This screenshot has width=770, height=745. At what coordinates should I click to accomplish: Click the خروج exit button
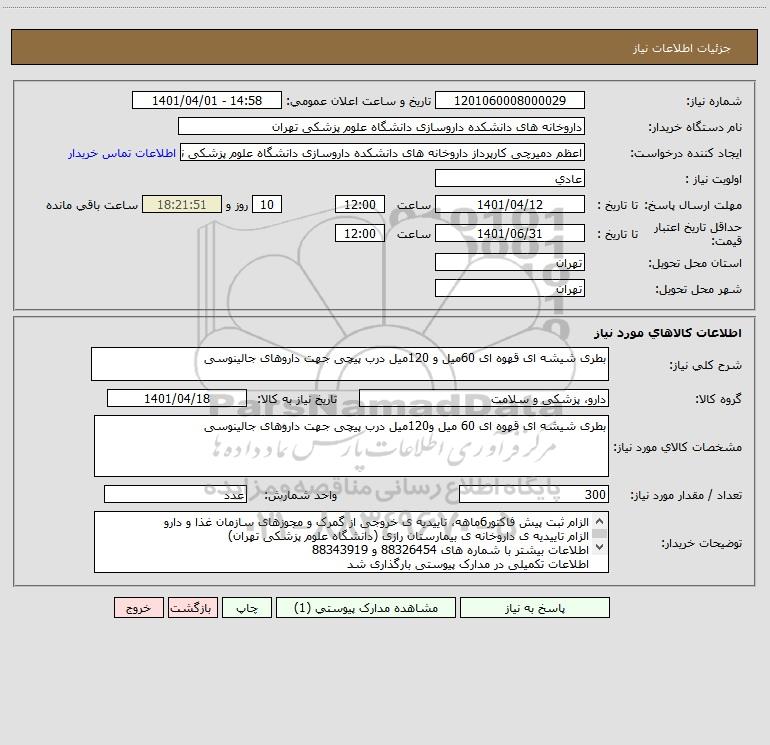click(138, 608)
